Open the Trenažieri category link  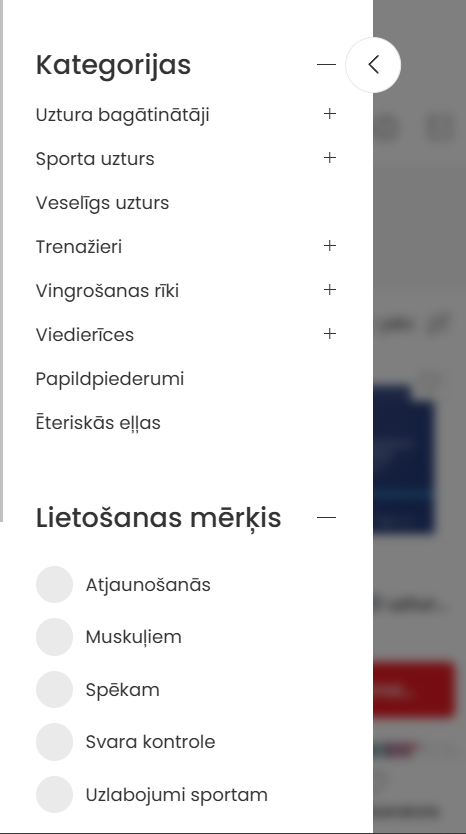coord(79,247)
